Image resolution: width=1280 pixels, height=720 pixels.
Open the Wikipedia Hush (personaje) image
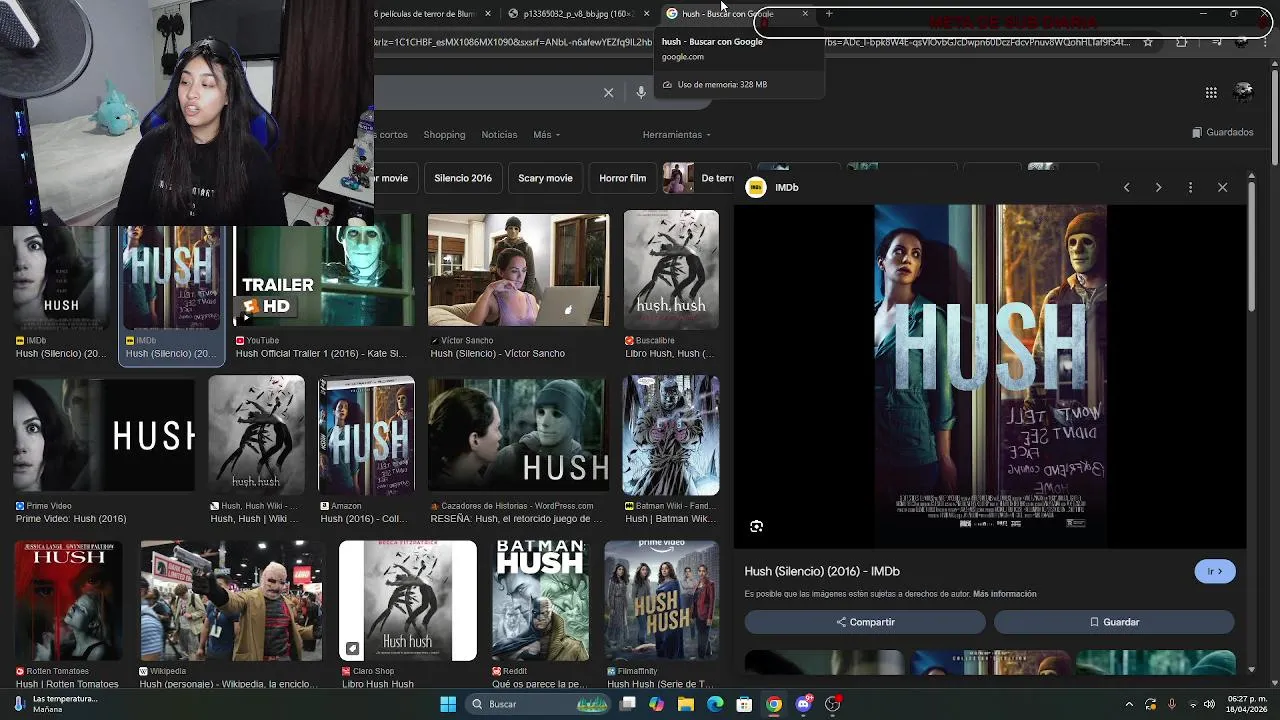(232, 601)
